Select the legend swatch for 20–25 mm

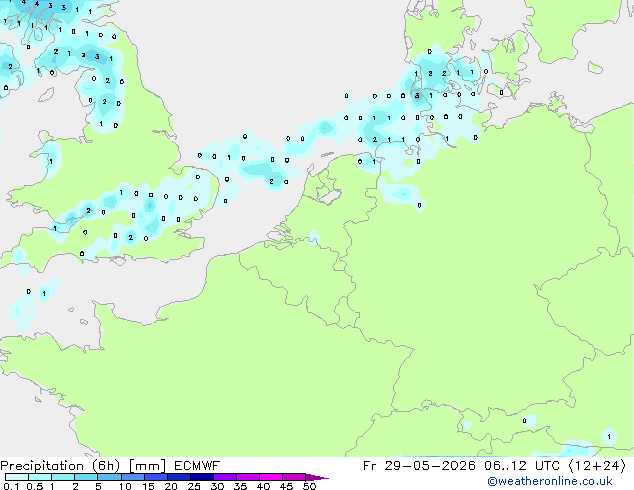(179, 477)
